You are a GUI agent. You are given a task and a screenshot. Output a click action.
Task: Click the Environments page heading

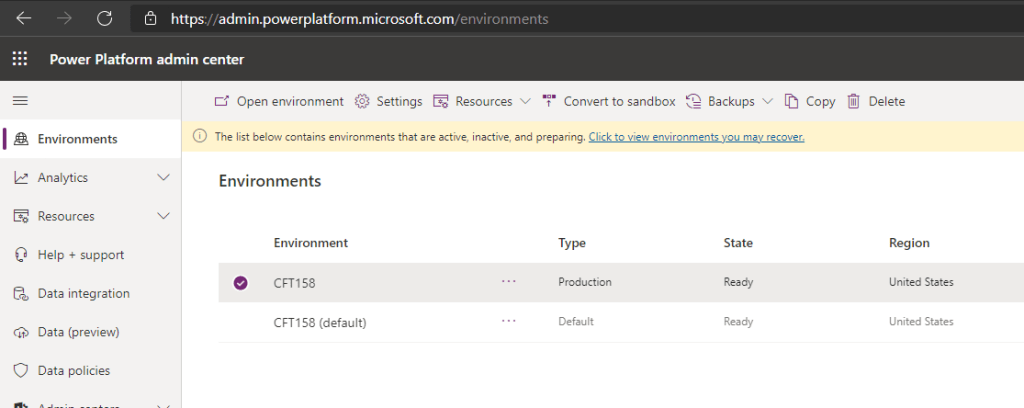pos(270,181)
